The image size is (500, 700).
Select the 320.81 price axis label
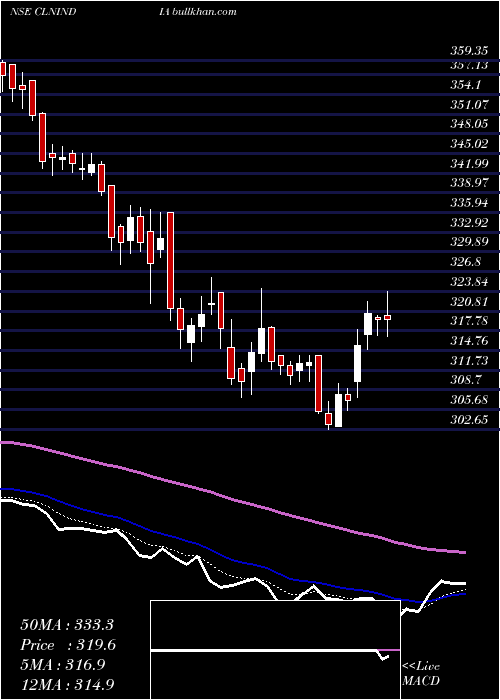[468, 301]
